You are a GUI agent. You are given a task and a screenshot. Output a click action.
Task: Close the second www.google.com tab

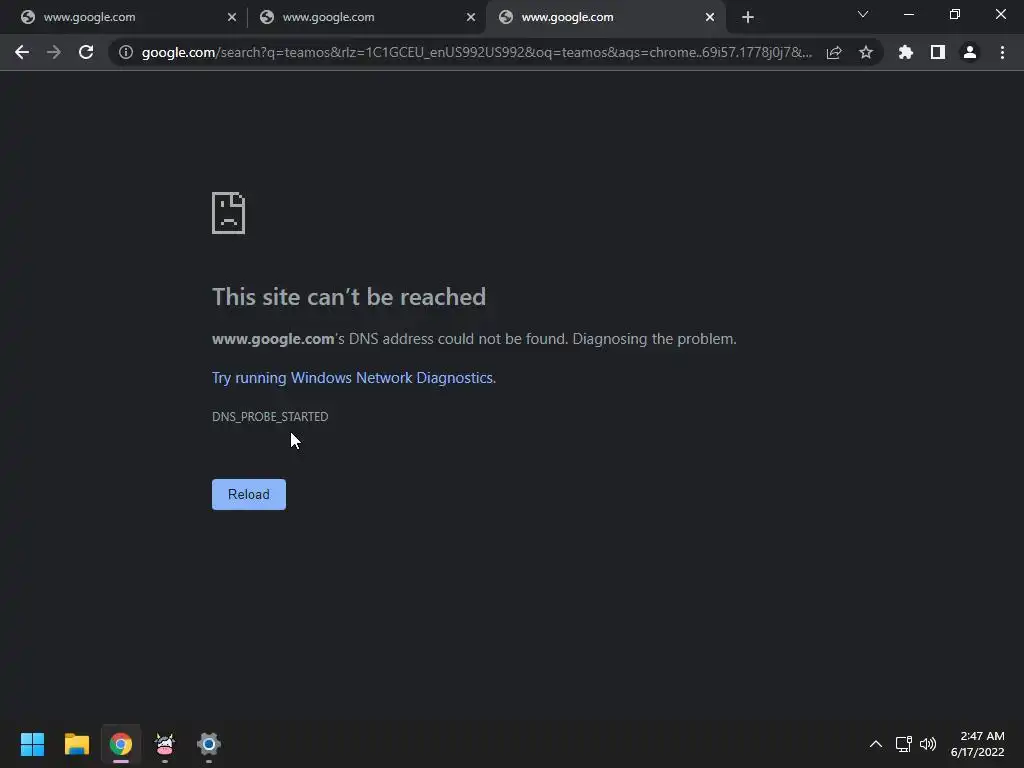coord(471,17)
